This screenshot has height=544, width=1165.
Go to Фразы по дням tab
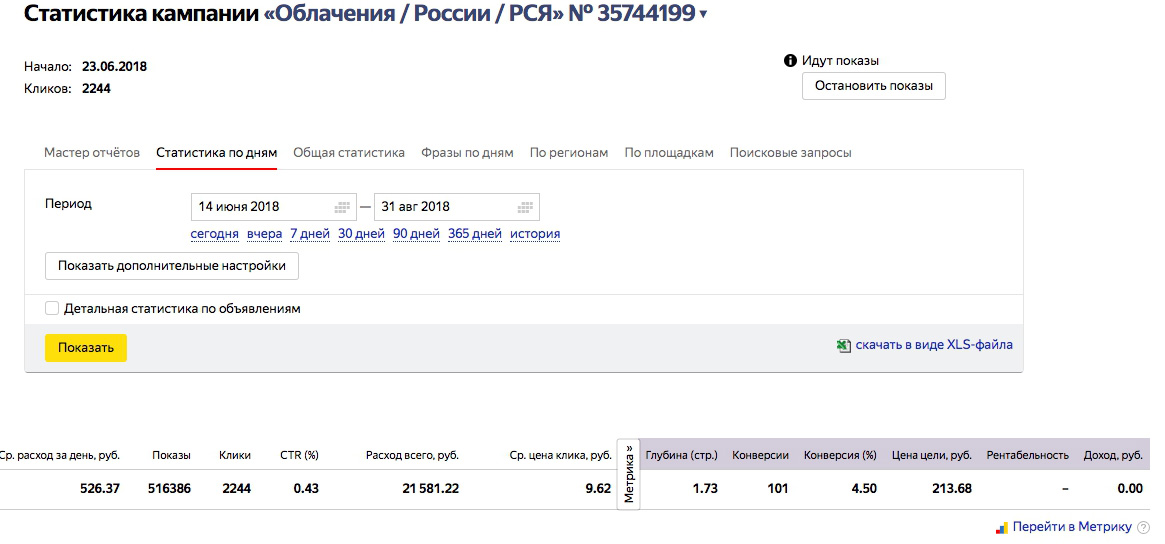pyautogui.click(x=467, y=152)
